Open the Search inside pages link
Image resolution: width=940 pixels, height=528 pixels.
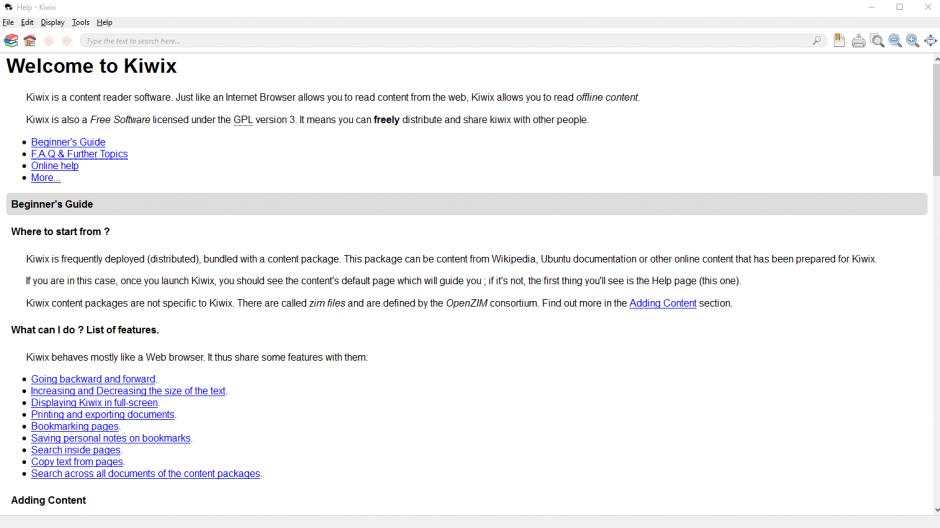coord(76,450)
